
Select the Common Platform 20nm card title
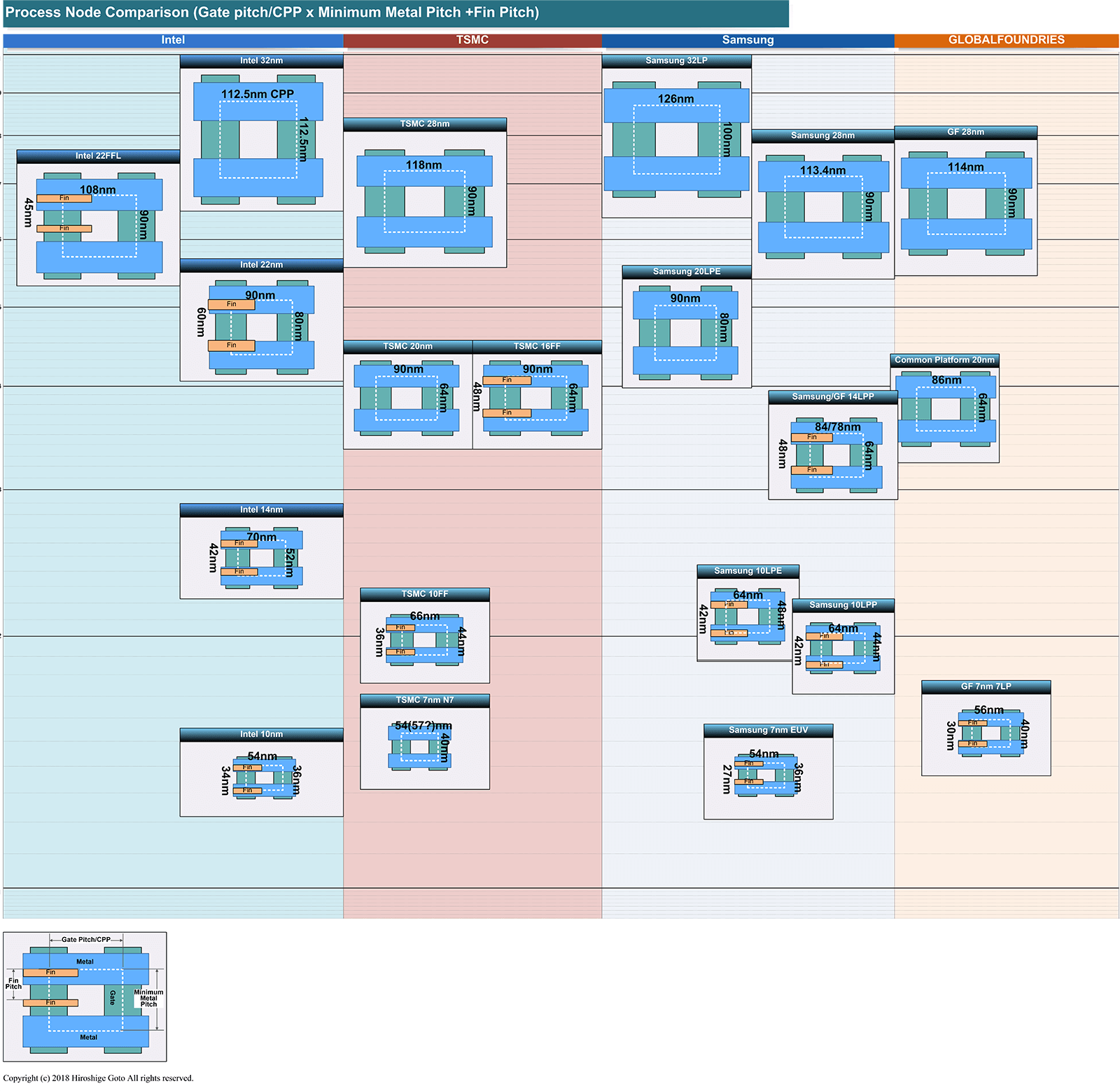click(x=944, y=360)
